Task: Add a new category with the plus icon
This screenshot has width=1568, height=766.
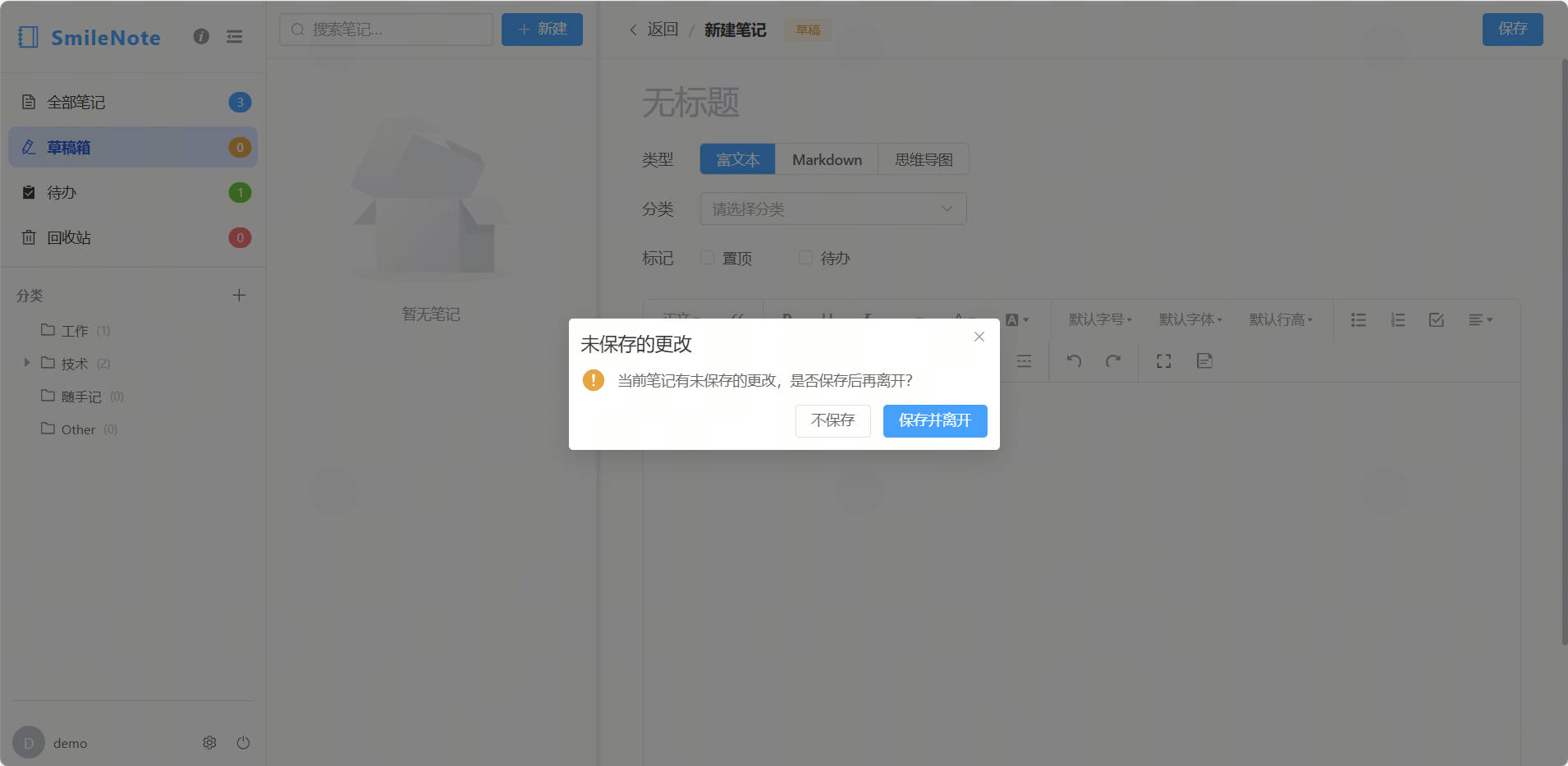Action: (x=239, y=295)
